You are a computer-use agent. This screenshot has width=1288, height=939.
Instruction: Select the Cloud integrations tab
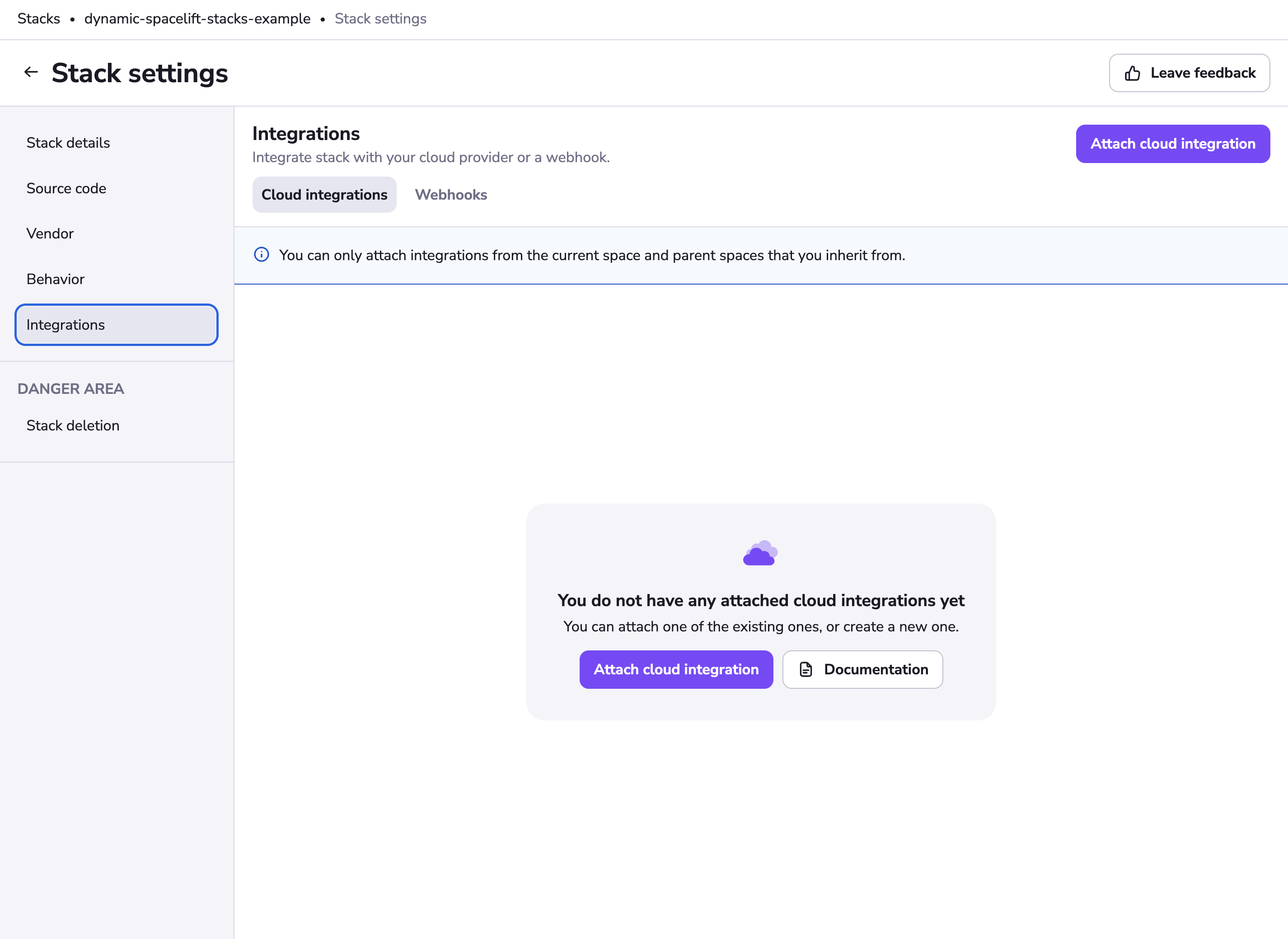coord(324,195)
